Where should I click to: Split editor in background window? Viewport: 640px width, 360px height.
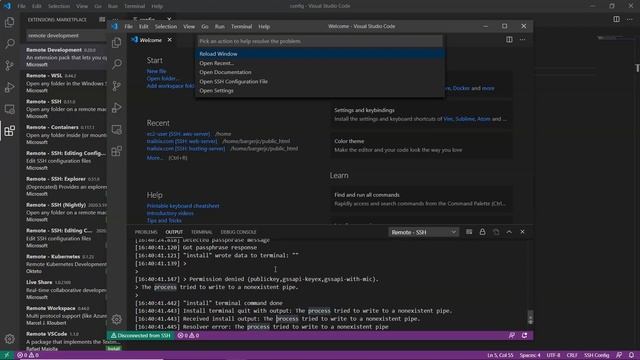tap(616, 19)
